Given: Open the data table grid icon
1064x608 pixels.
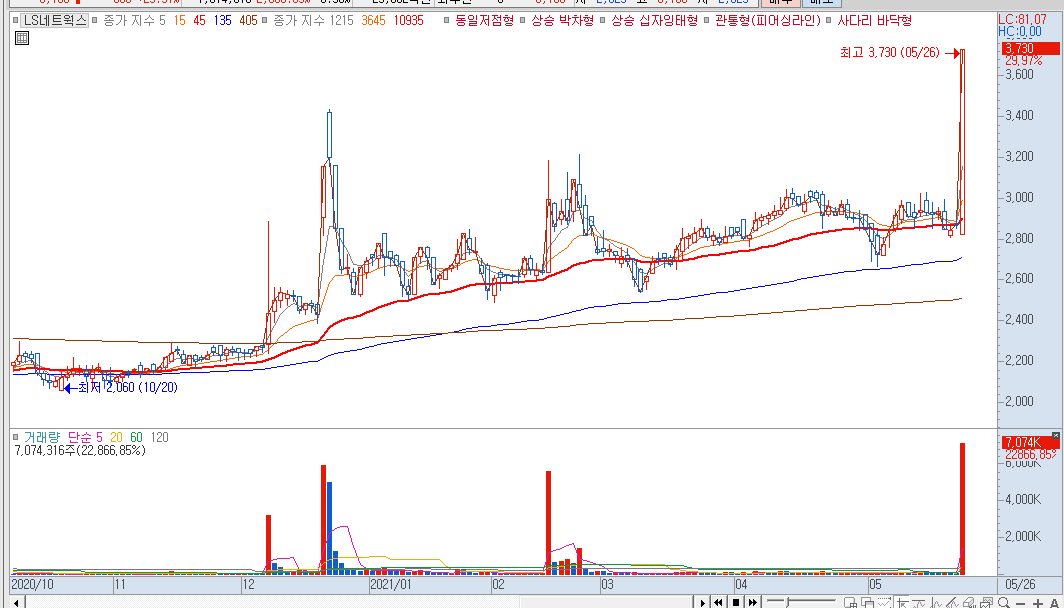Looking at the screenshot, I should (22, 38).
